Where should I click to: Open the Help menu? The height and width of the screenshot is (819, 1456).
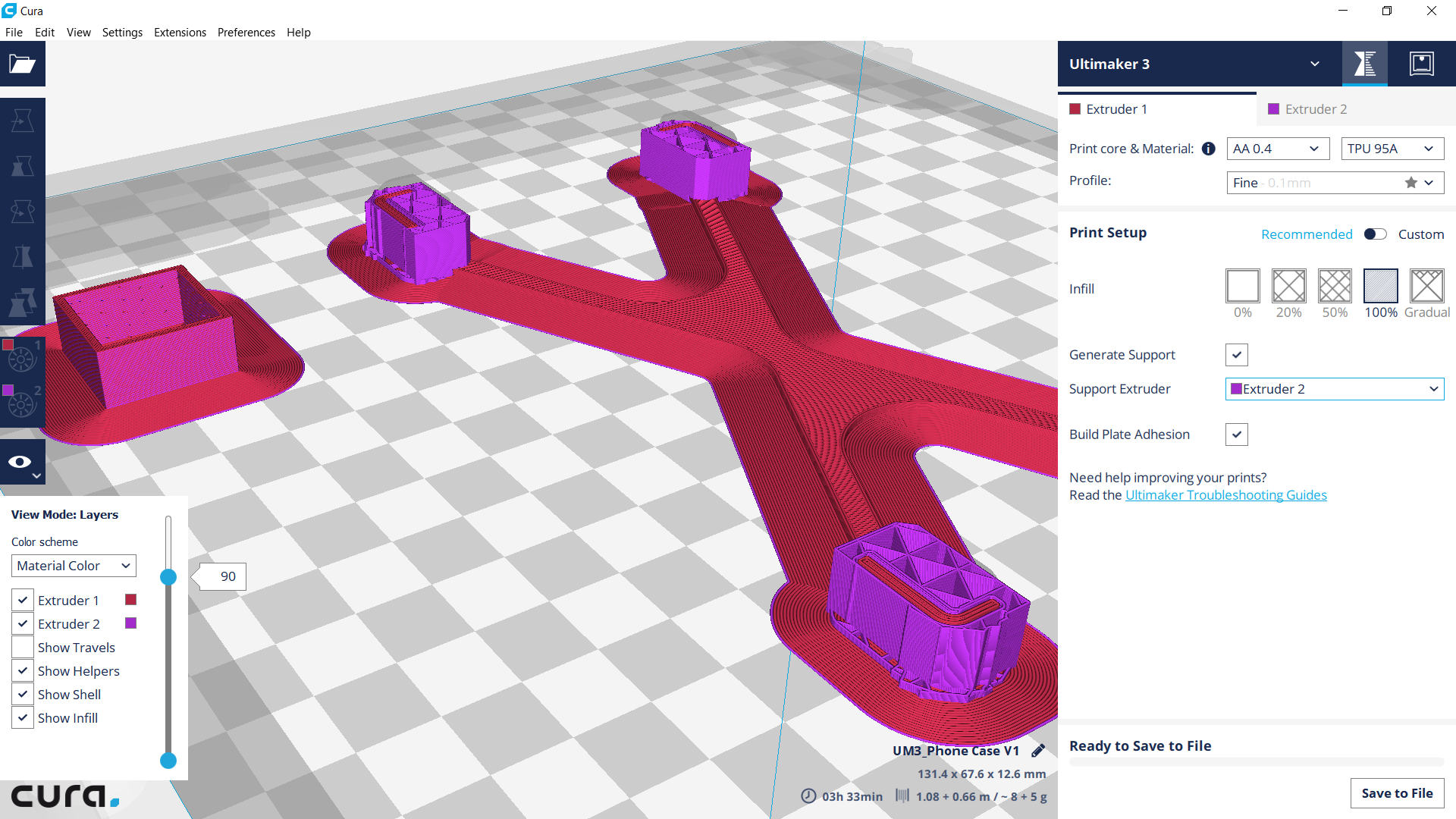(298, 33)
